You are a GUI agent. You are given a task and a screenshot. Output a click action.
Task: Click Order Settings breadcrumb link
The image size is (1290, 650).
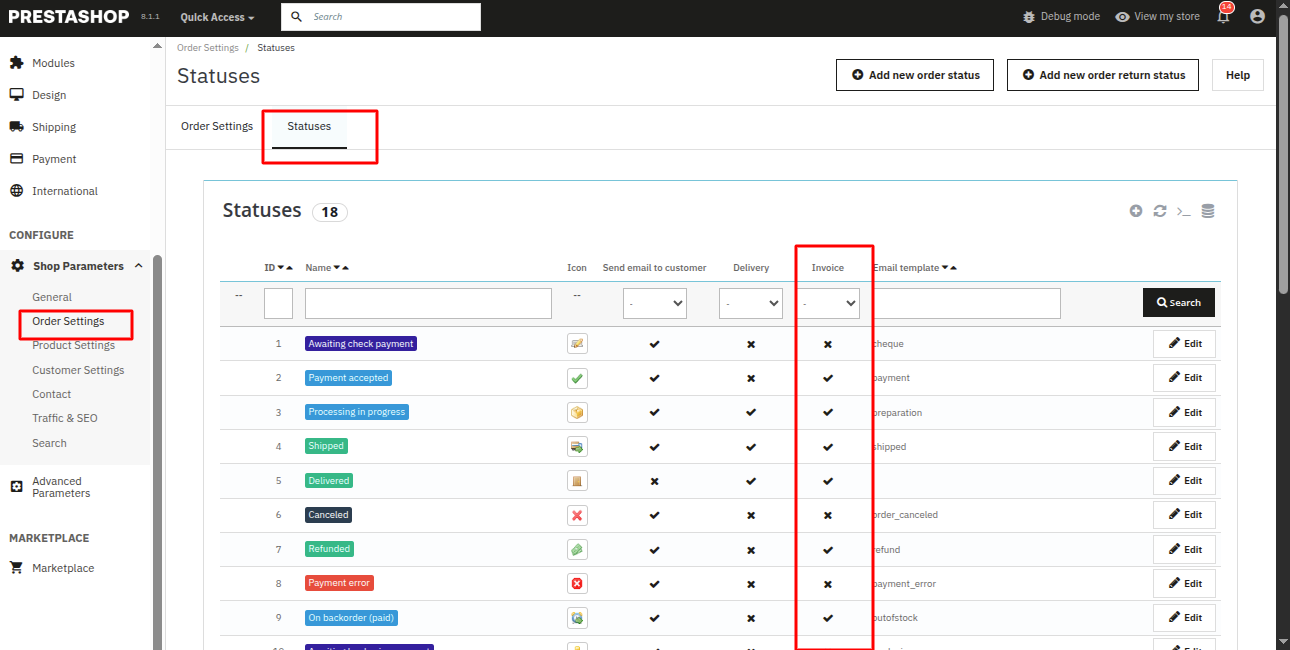[x=208, y=48]
